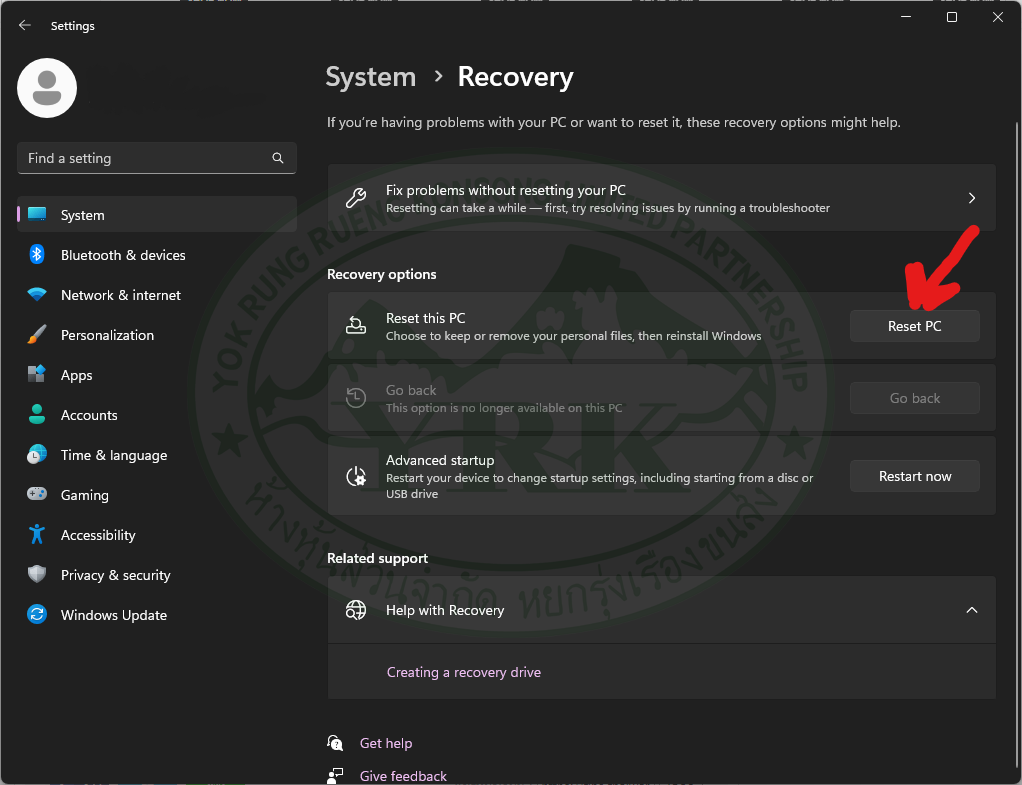The height and width of the screenshot is (785, 1022).
Task: Open the Give feedback link
Action: coord(403,776)
